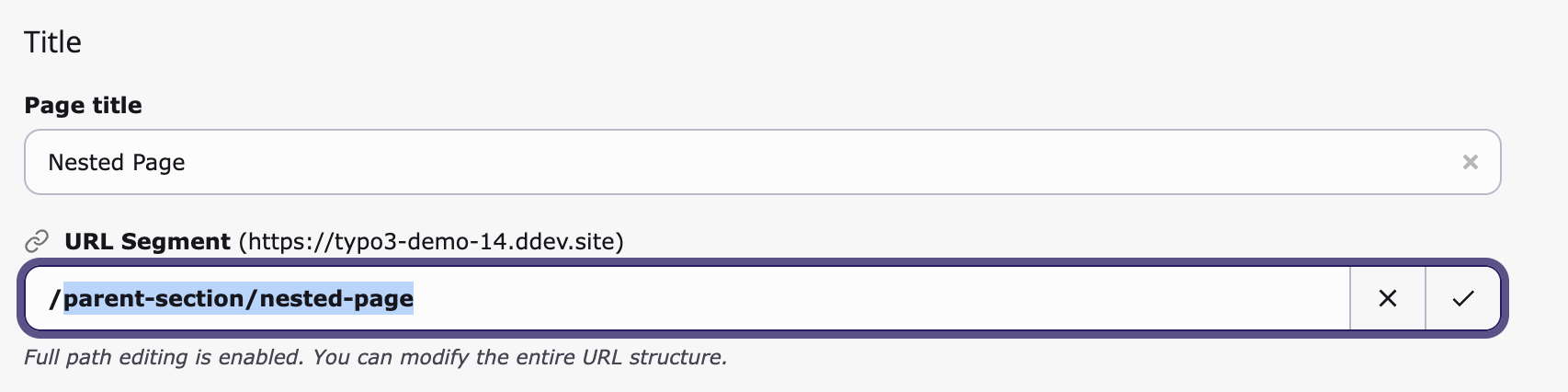The width and height of the screenshot is (1568, 392).
Task: Cancel URL segment editing with X button
Action: pos(1387,298)
